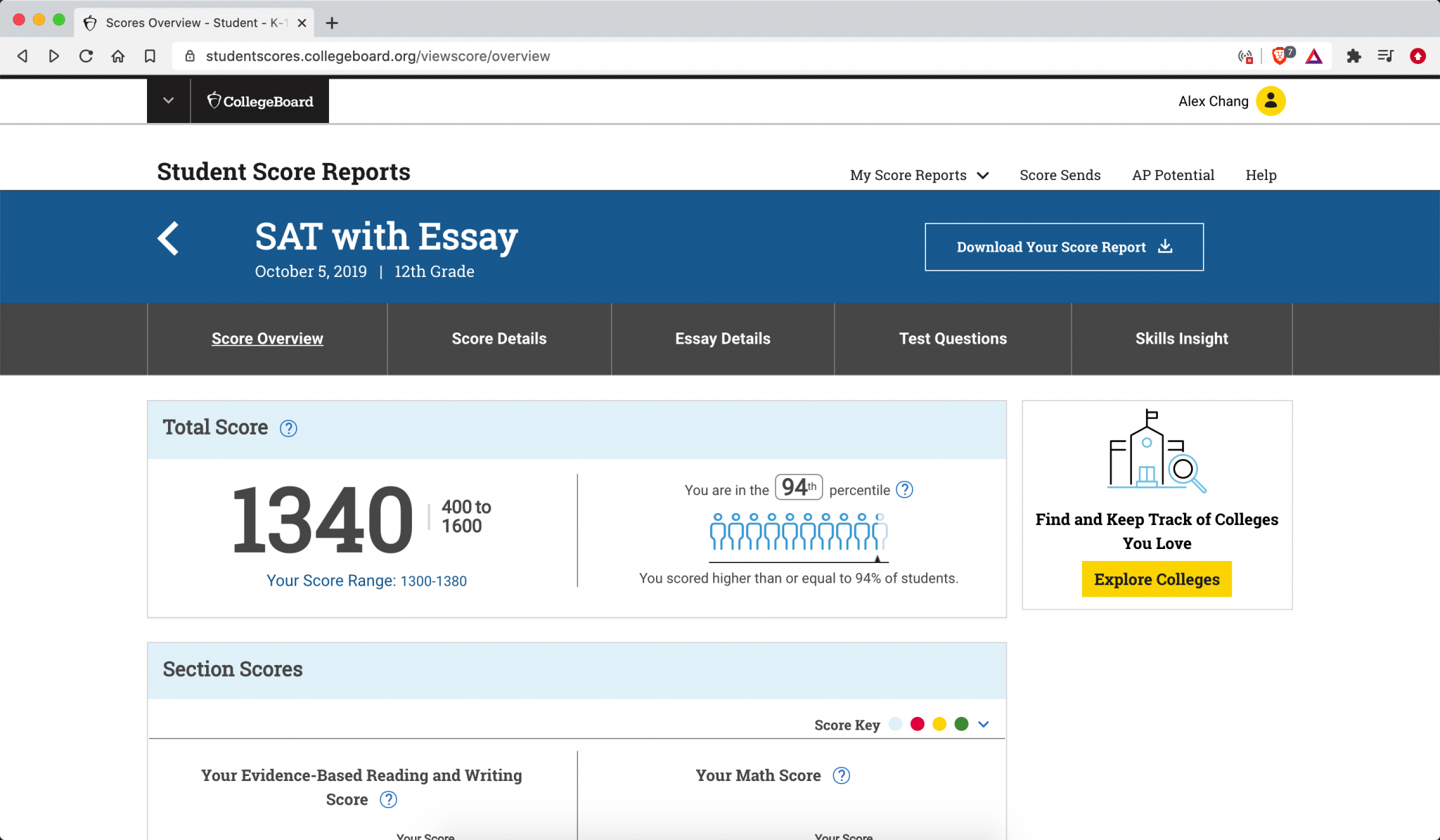Click Download Your Score Report button

point(1064,247)
